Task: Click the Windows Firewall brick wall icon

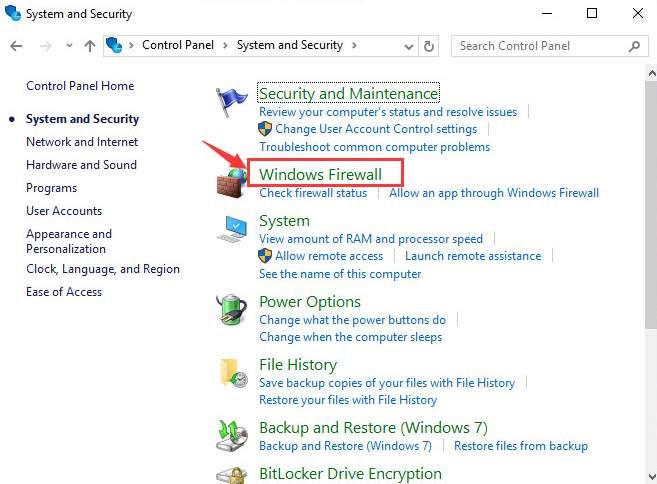Action: [x=232, y=181]
